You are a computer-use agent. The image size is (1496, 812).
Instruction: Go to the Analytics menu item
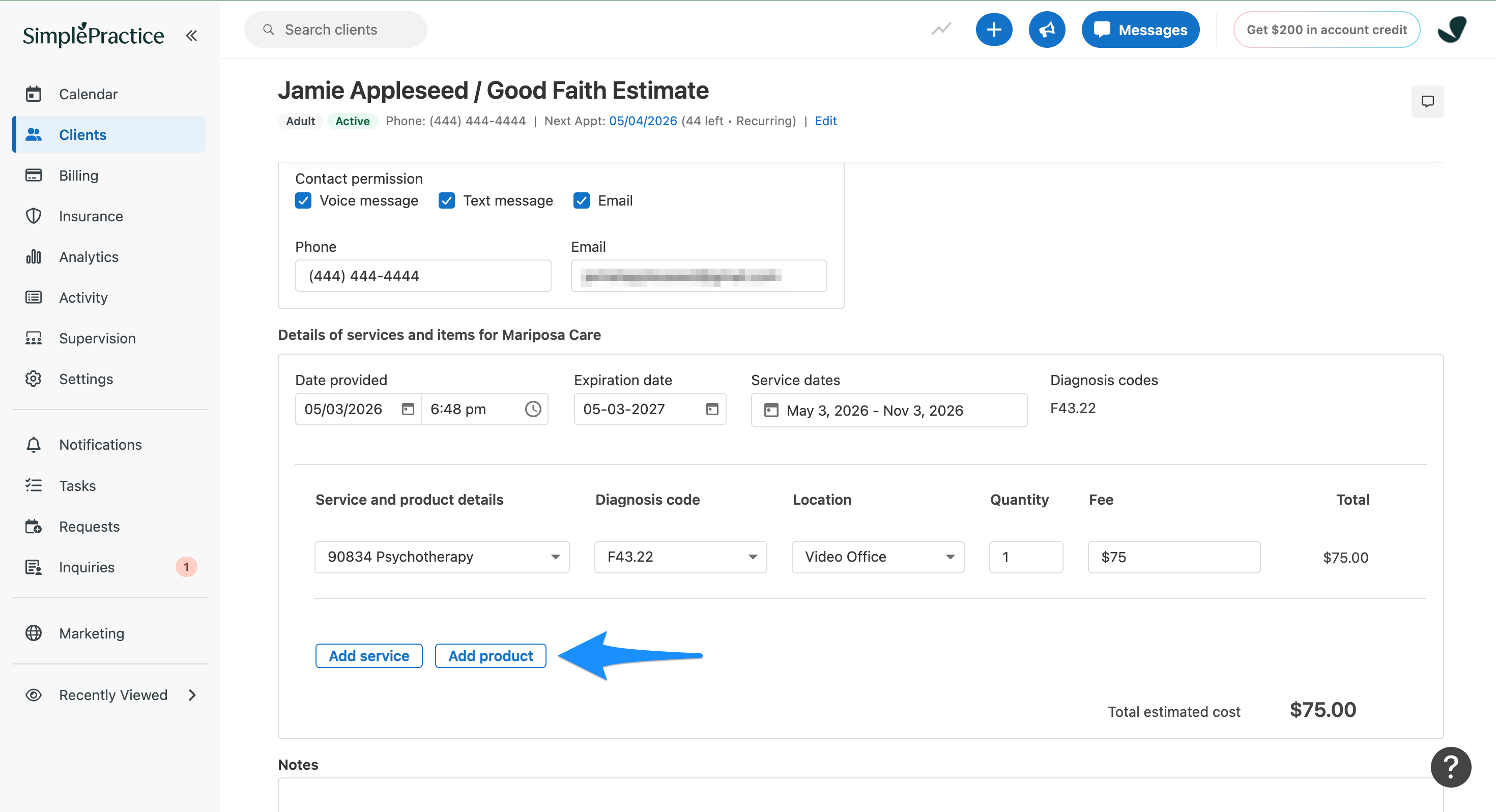pyautogui.click(x=109, y=256)
